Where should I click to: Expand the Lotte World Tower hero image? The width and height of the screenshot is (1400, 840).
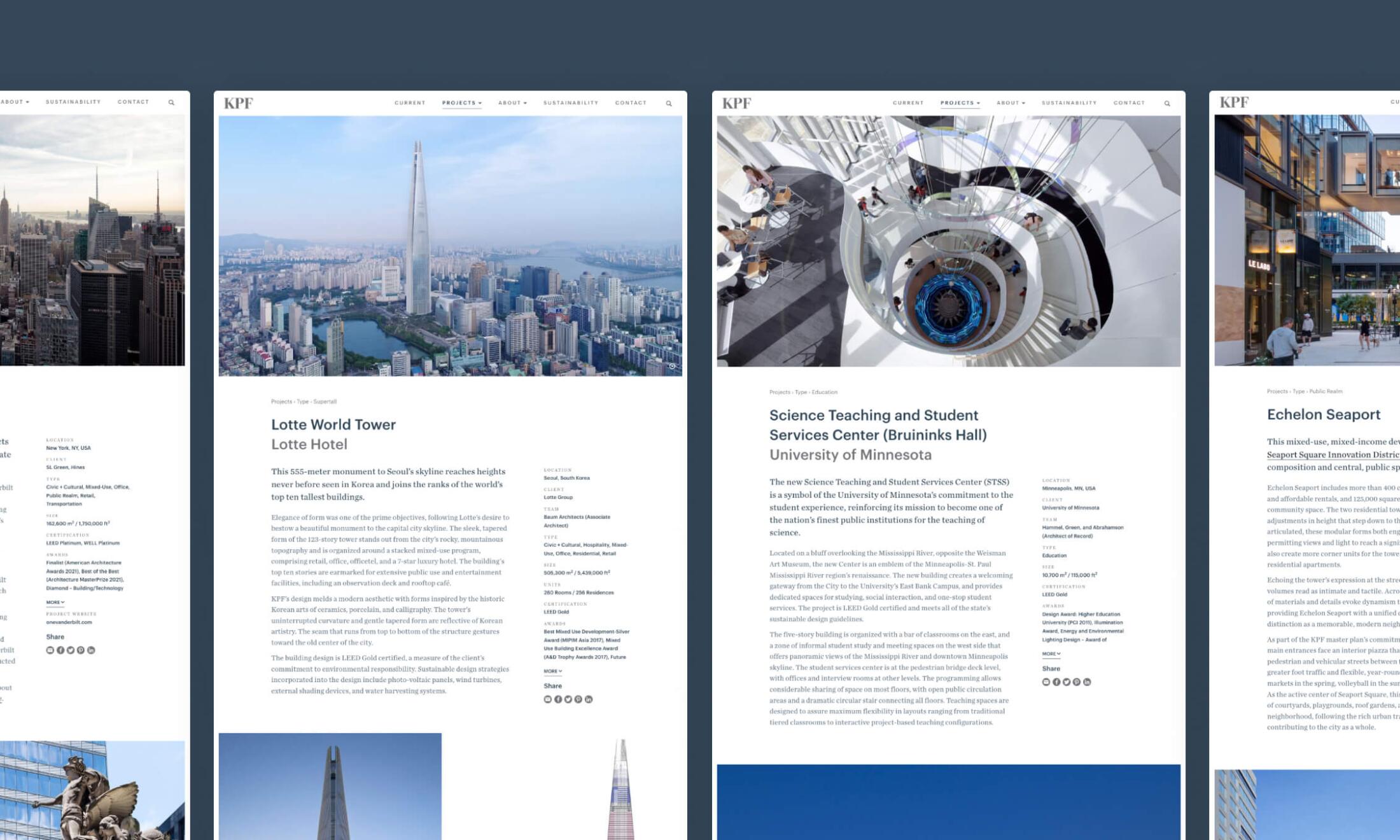tap(672, 367)
